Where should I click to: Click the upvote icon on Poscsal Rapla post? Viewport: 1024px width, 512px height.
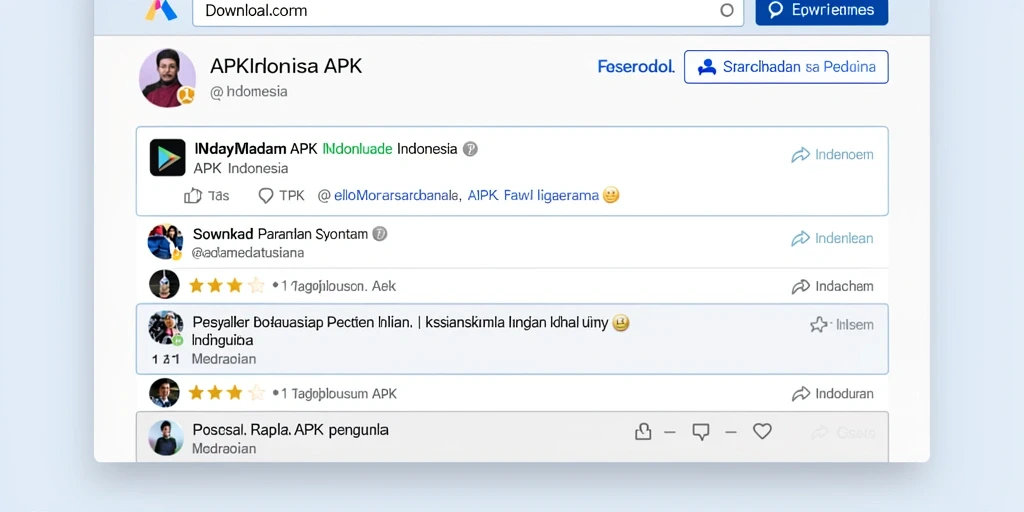click(x=643, y=432)
